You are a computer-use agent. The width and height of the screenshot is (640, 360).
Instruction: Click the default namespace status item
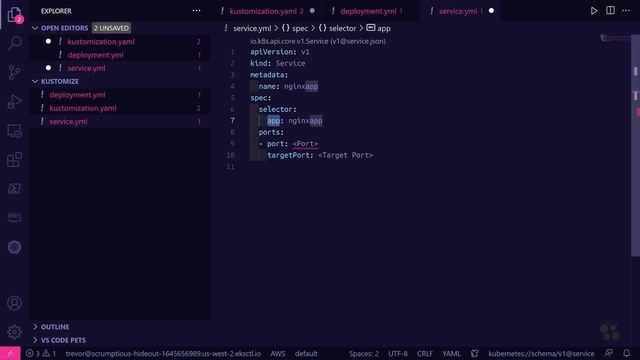tap(306, 353)
